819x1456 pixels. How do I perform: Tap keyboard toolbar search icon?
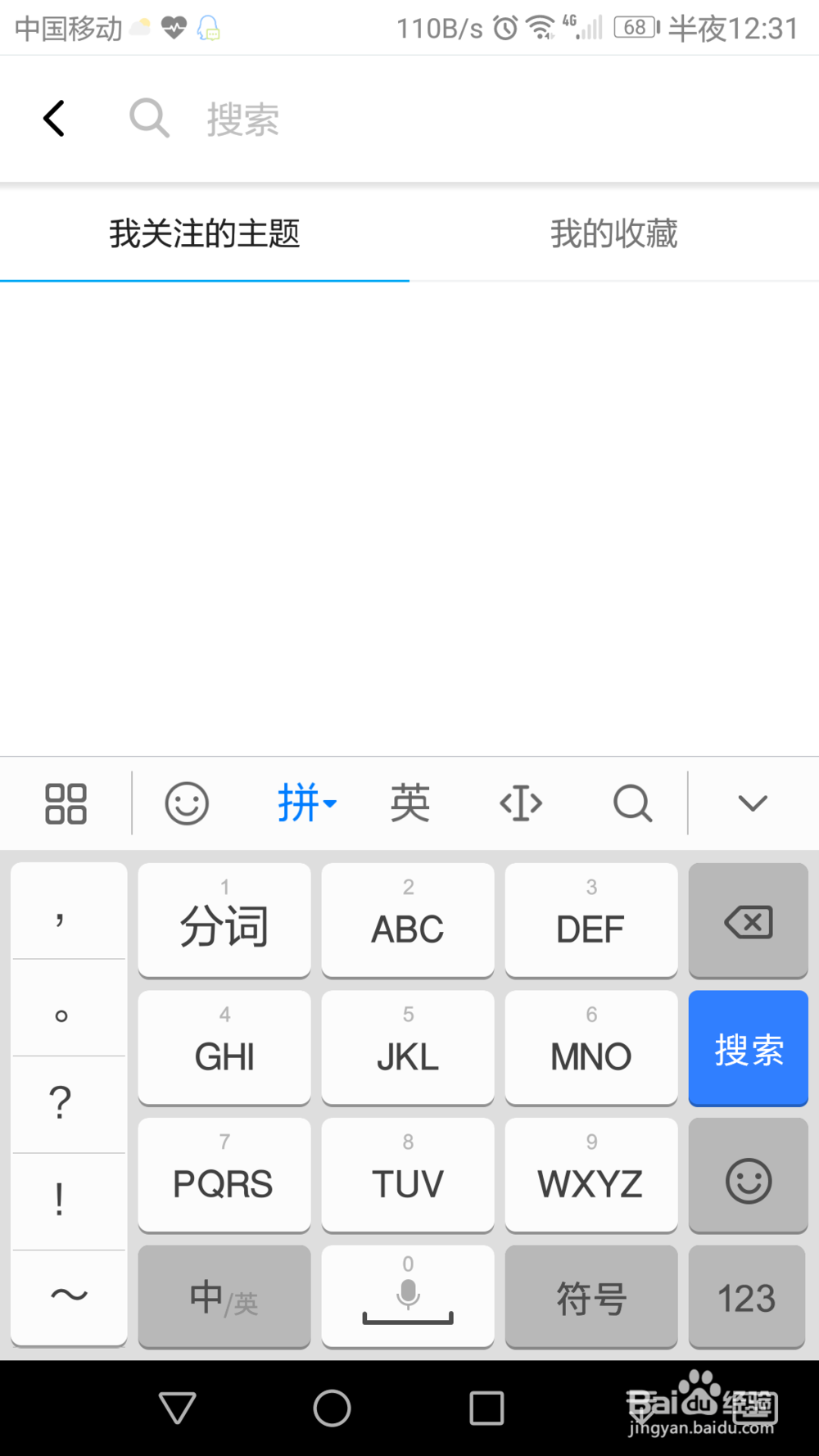(633, 803)
